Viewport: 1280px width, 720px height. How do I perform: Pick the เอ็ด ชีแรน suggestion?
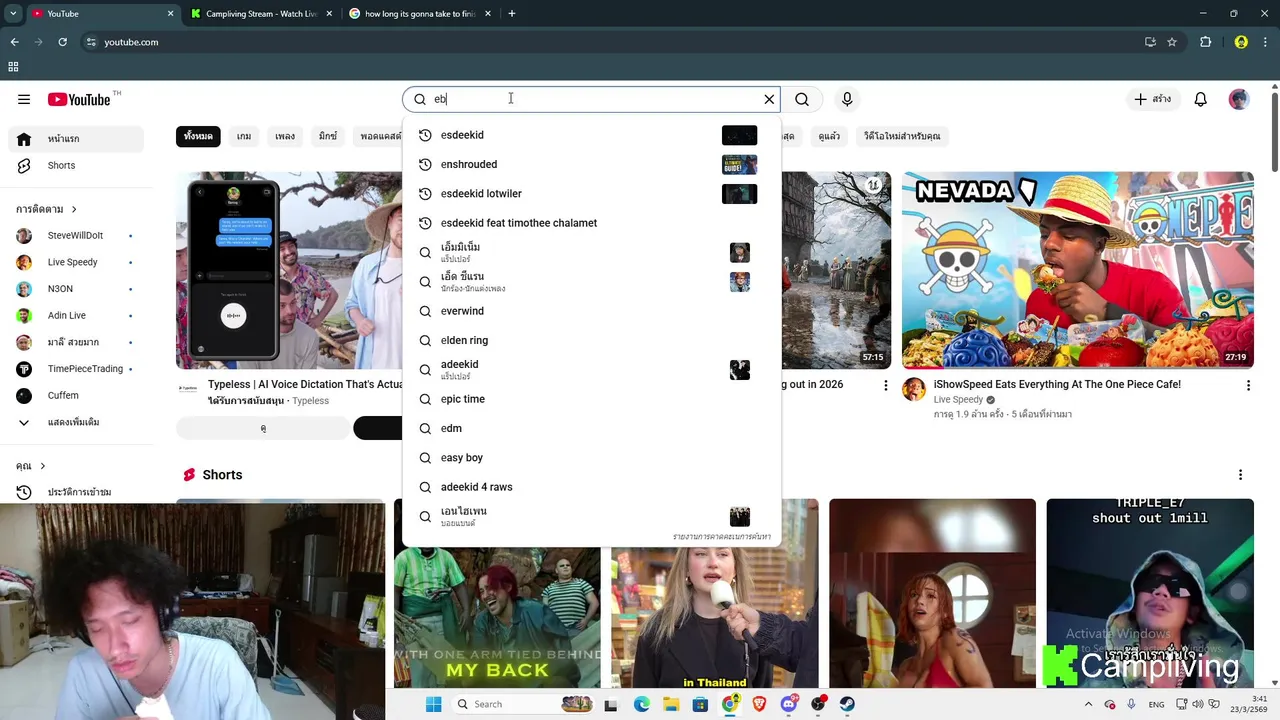[x=591, y=282]
